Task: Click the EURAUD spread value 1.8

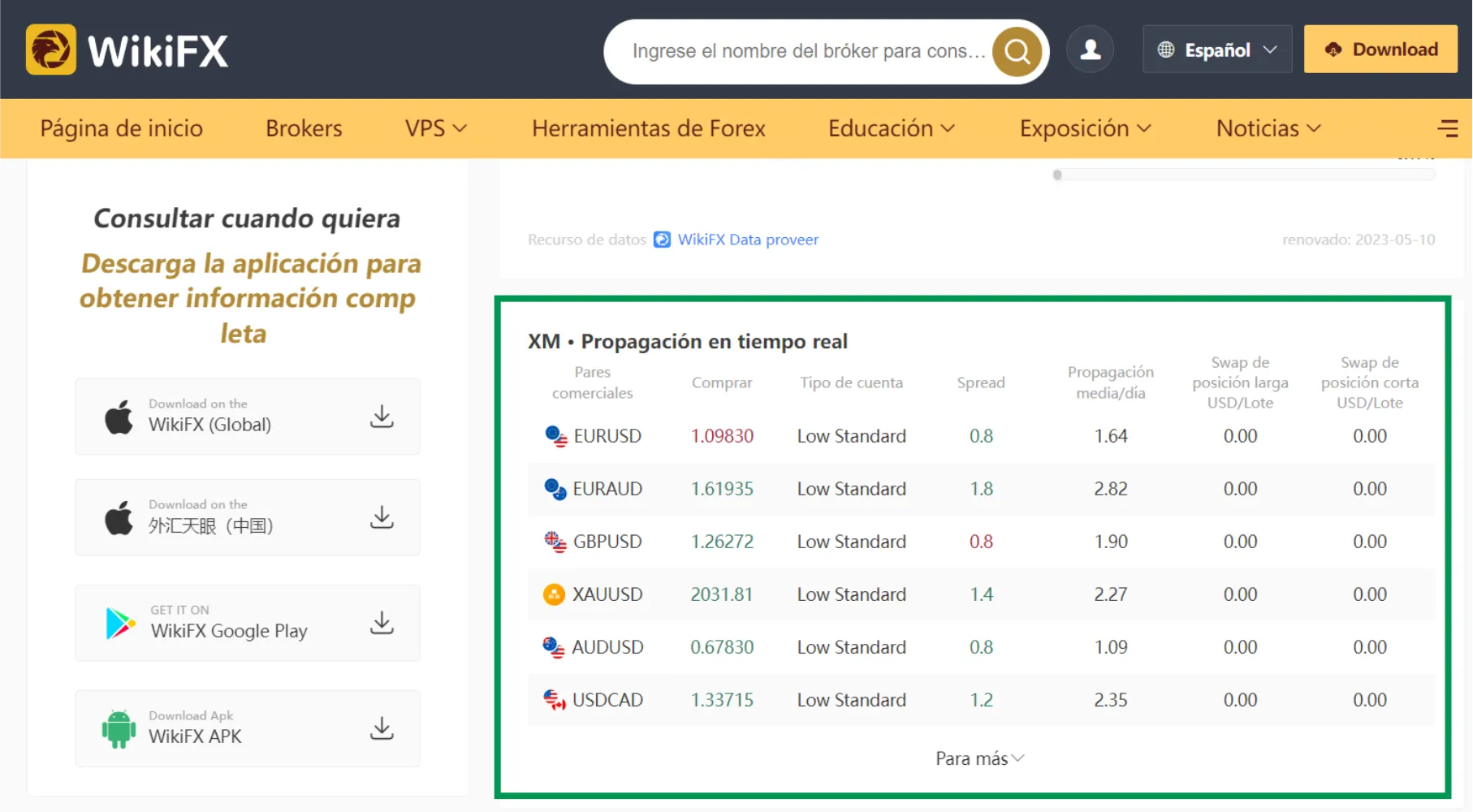Action: click(x=981, y=489)
